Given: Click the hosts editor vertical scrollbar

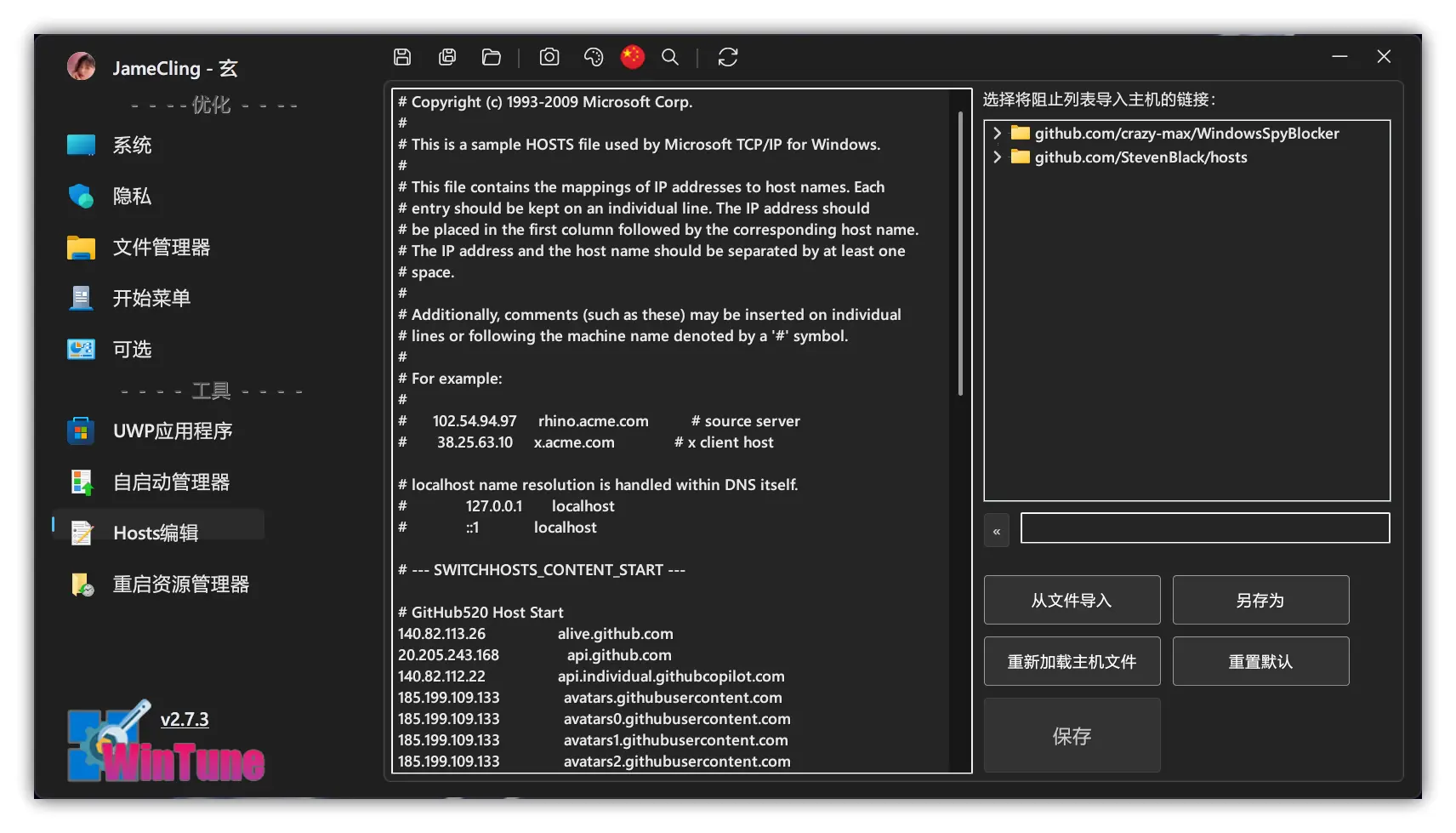Looking at the screenshot, I should tap(960, 254).
